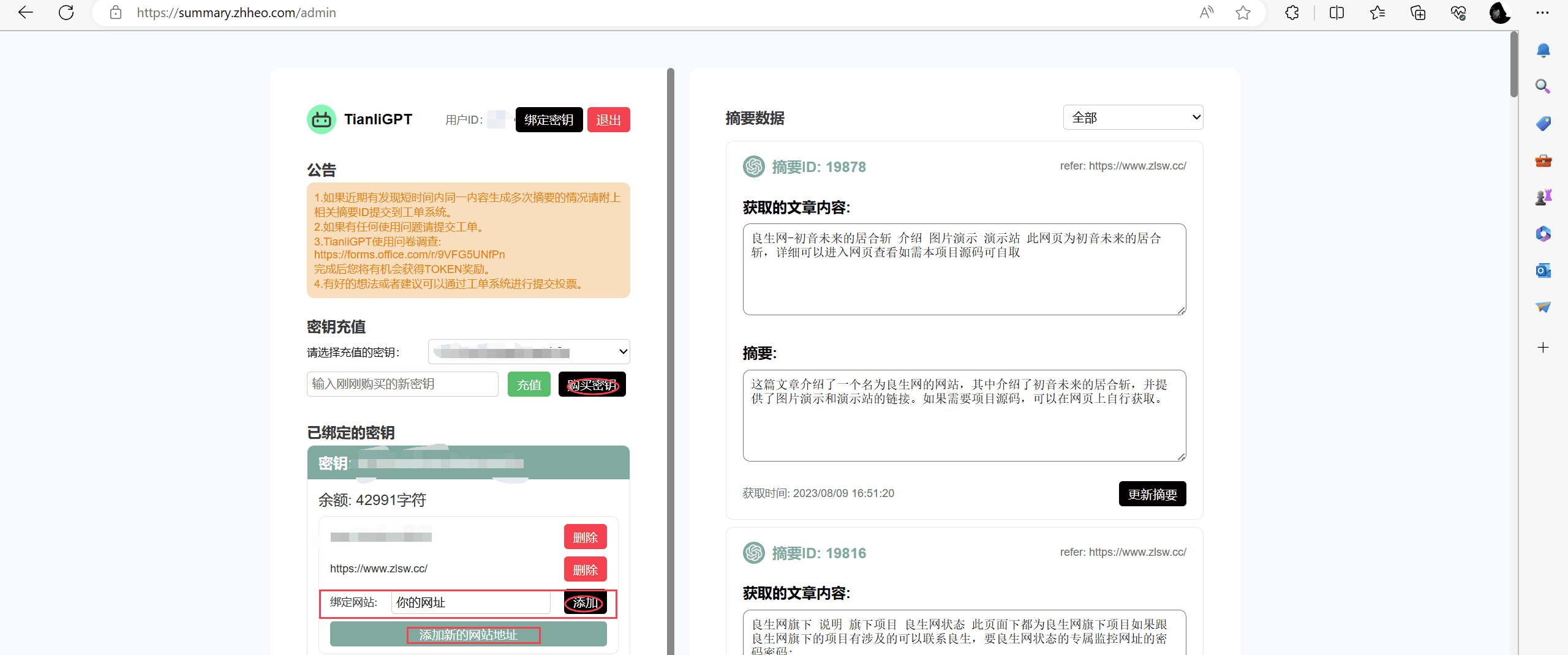
Task: Toggle split screen icon in toolbar
Action: click(x=1336, y=13)
